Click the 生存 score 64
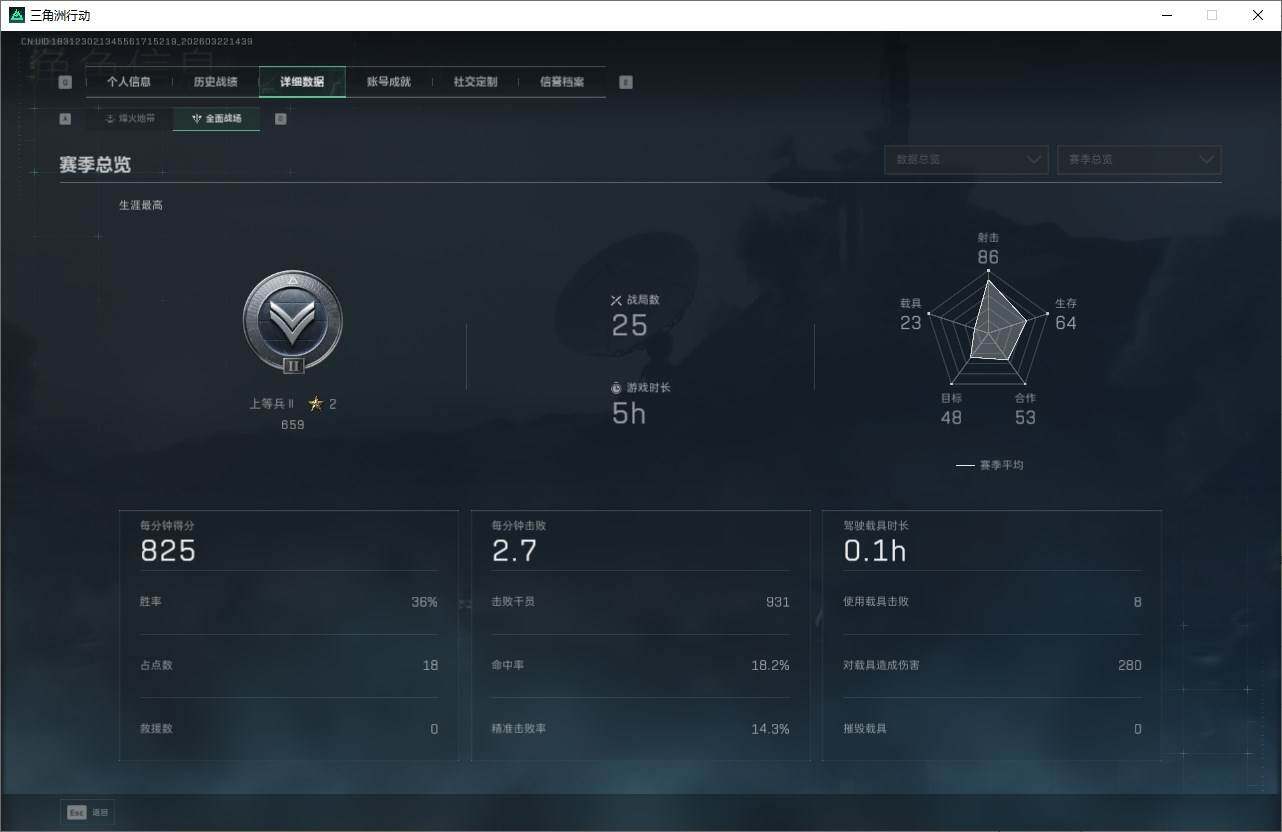Screen dimensions: 1282x832 pos(1066,323)
